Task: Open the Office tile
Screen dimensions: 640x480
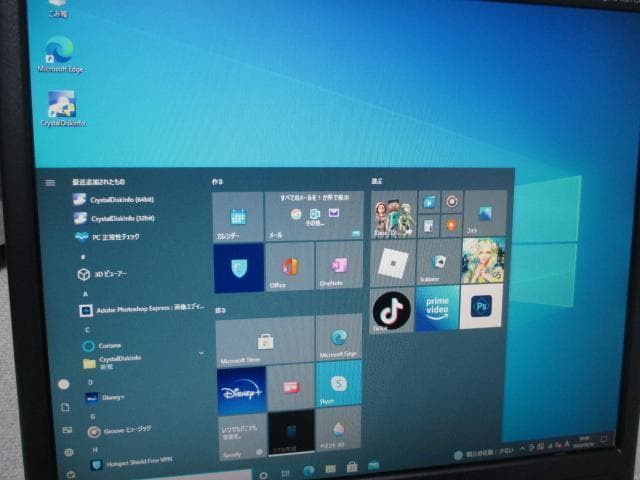Action: pyautogui.click(x=290, y=266)
